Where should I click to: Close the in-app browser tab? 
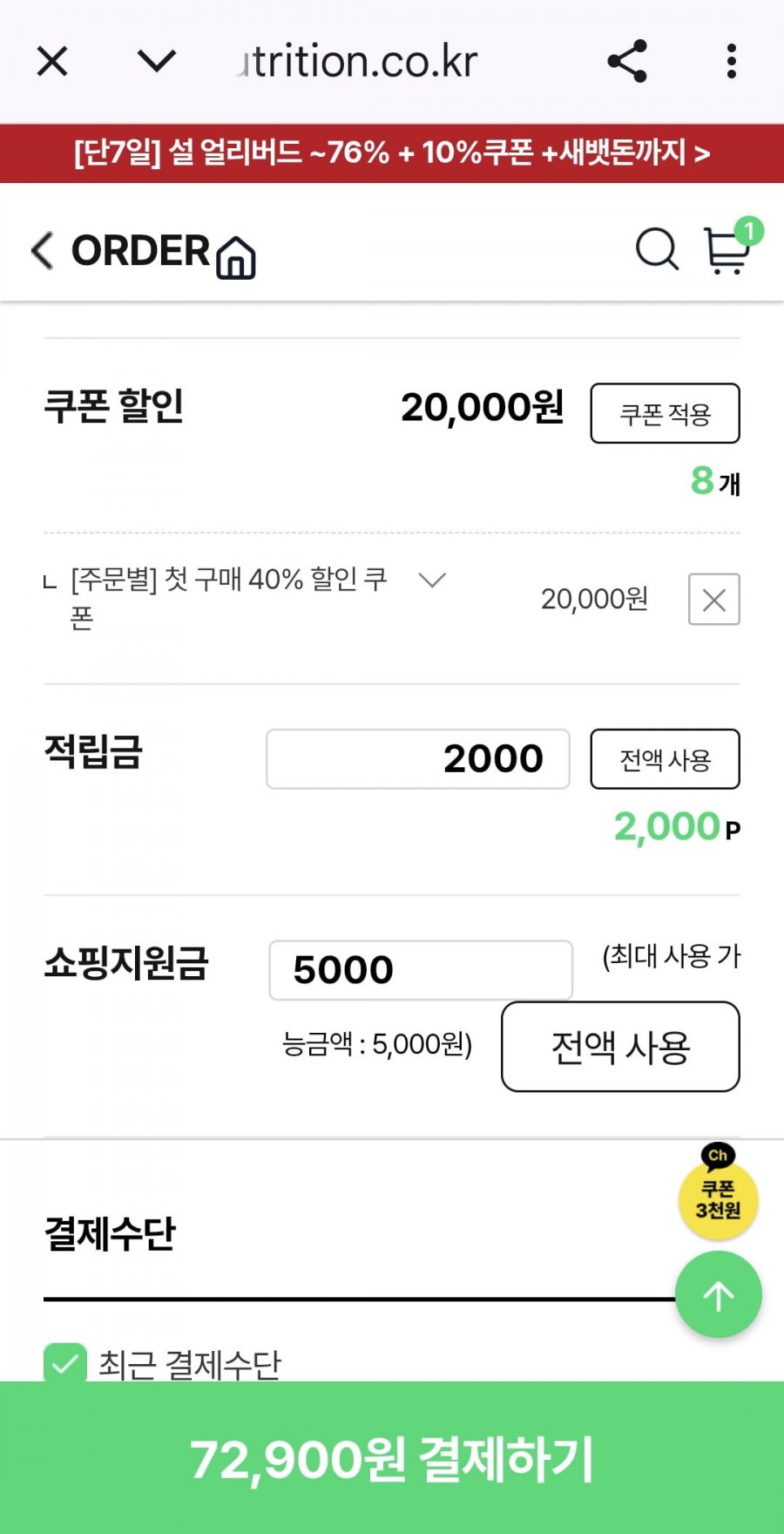(x=52, y=62)
